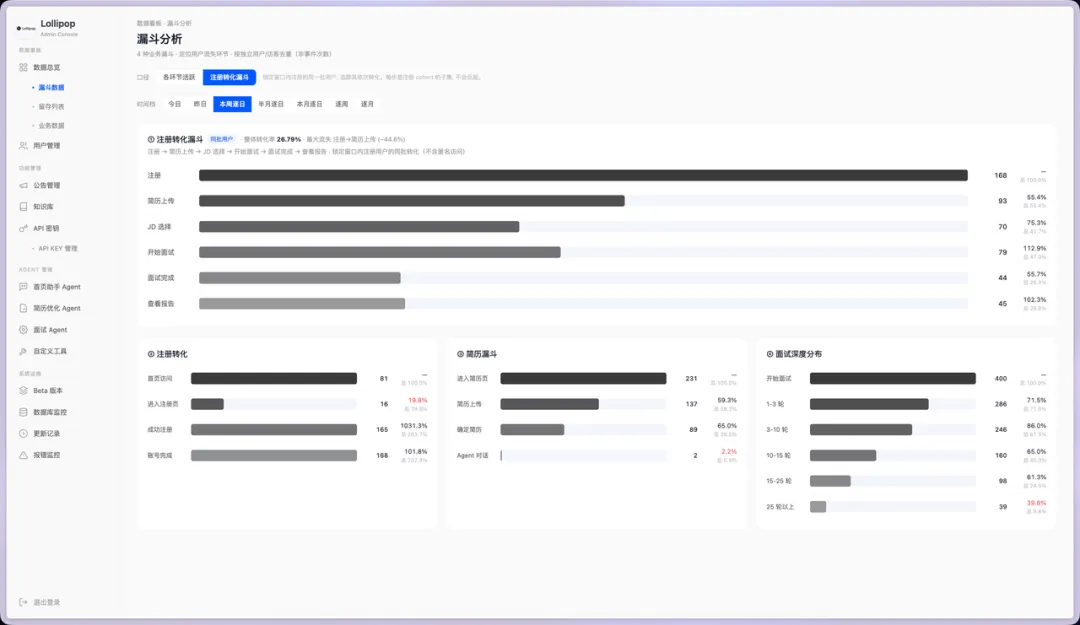Select the 本月逐日 time range

pyautogui.click(x=309, y=104)
